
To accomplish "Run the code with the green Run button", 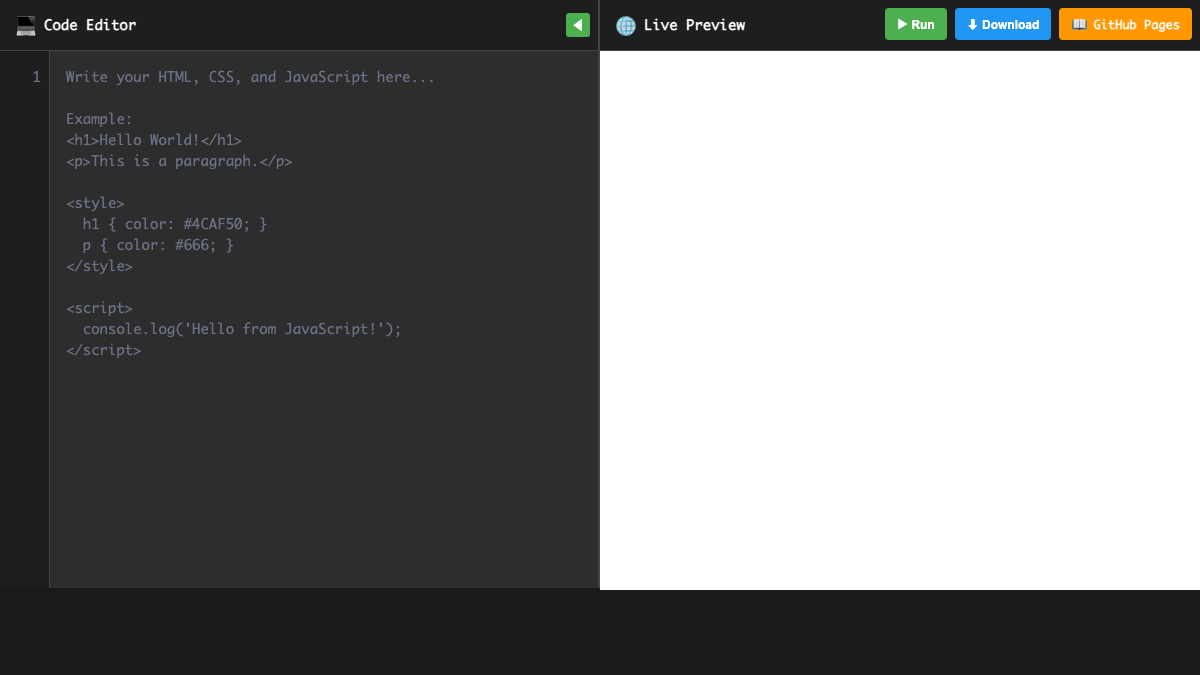I will pos(915,24).
